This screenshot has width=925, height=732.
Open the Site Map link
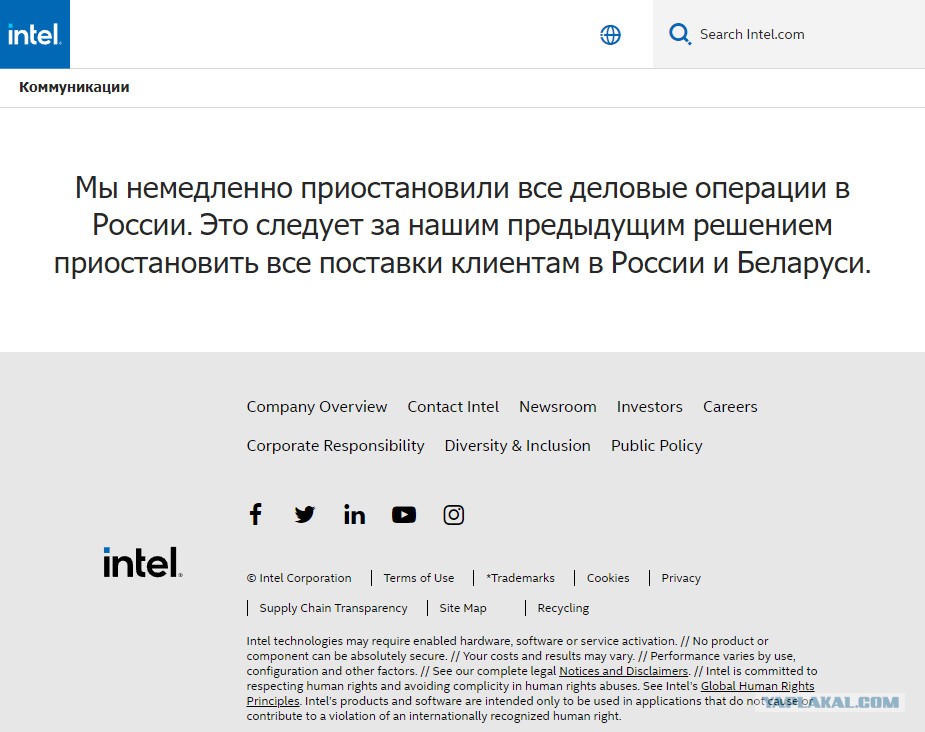pyautogui.click(x=463, y=608)
